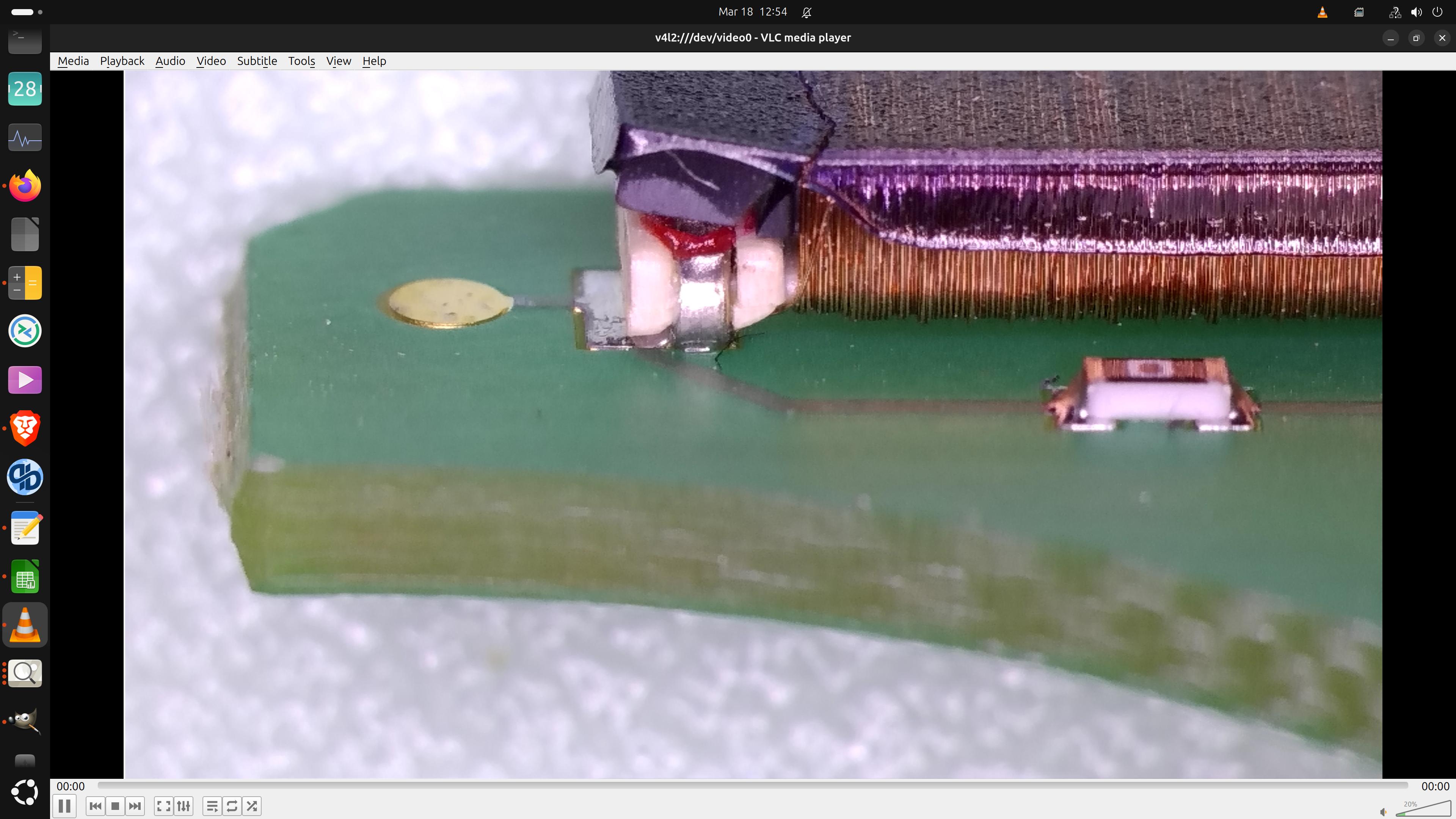
Task: Pause playback with the pause button
Action: click(64, 805)
